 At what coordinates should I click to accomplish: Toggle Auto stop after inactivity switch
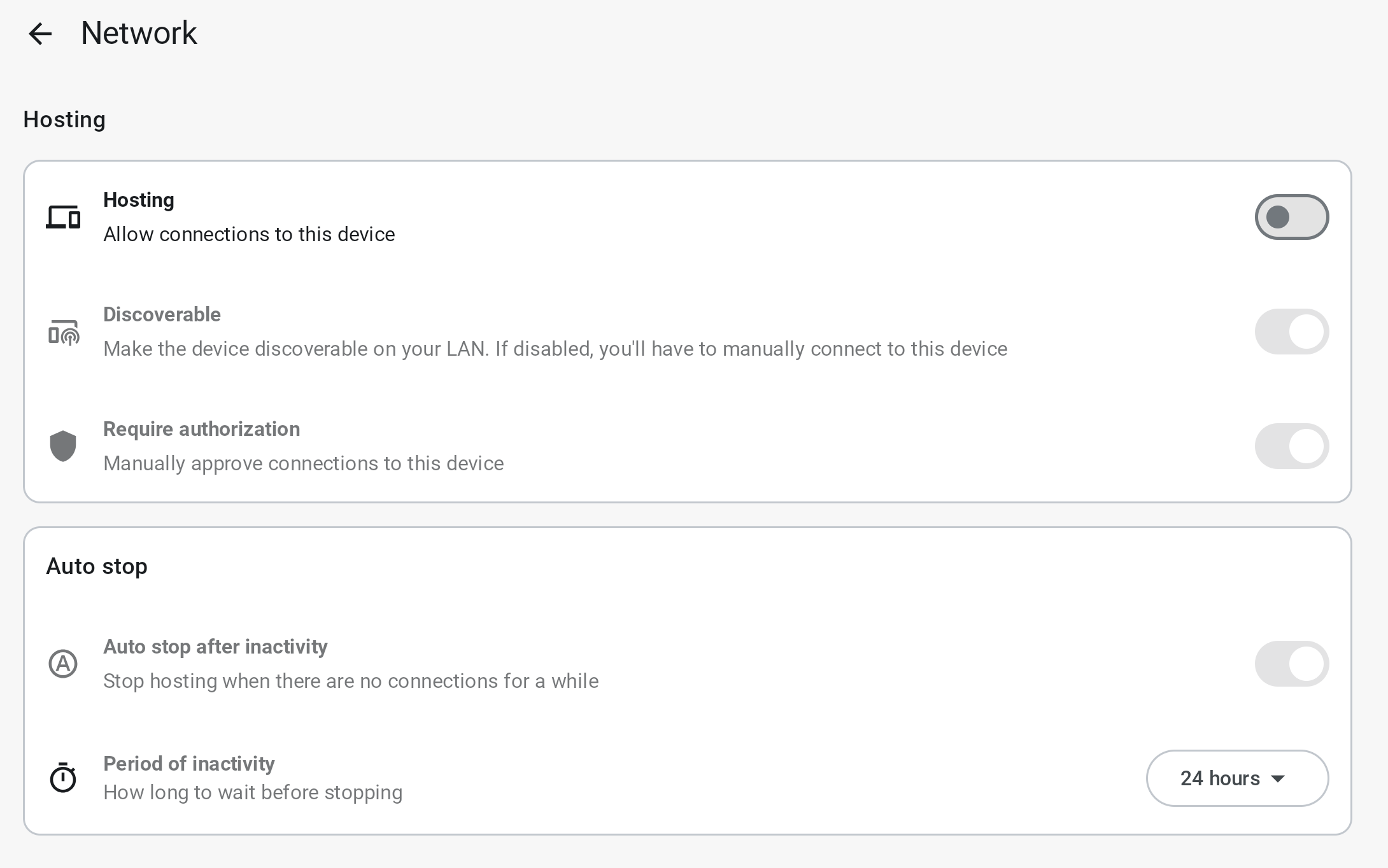click(x=1291, y=664)
